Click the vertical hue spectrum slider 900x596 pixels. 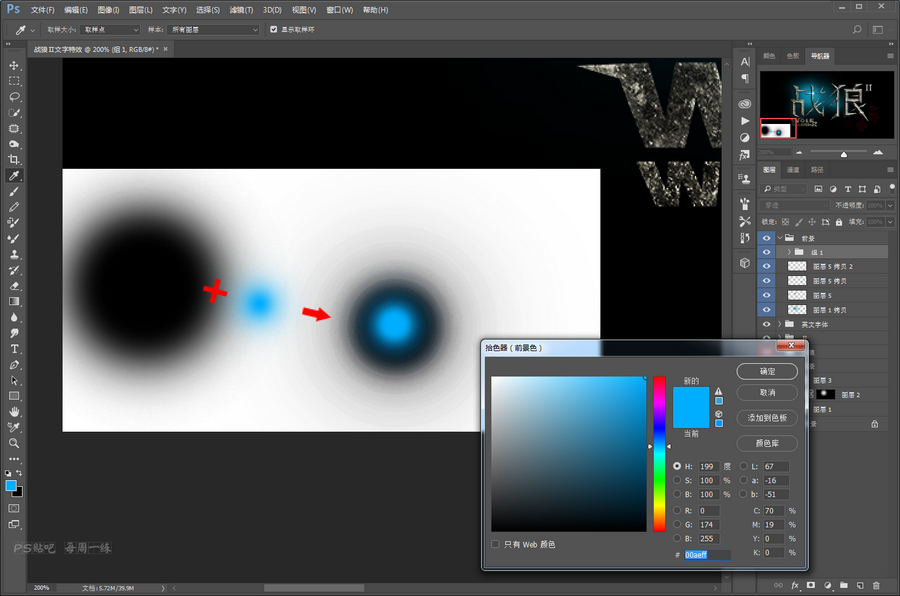[659, 455]
